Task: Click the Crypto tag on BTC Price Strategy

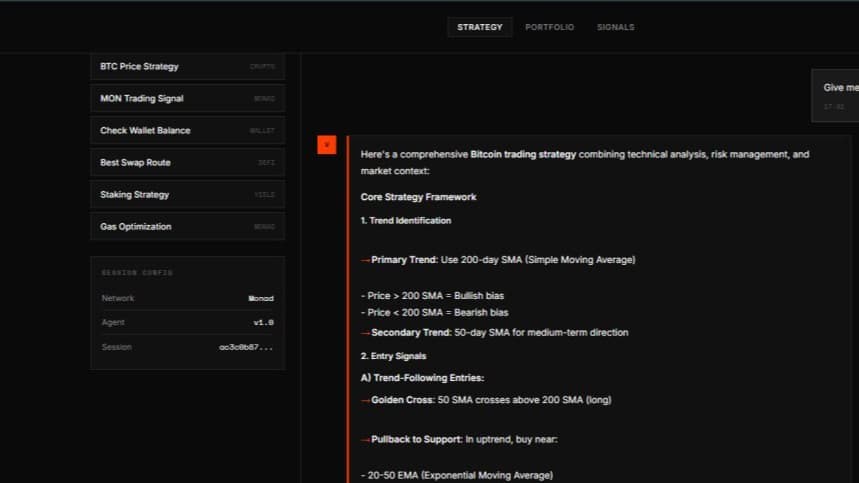Action: click(261, 67)
